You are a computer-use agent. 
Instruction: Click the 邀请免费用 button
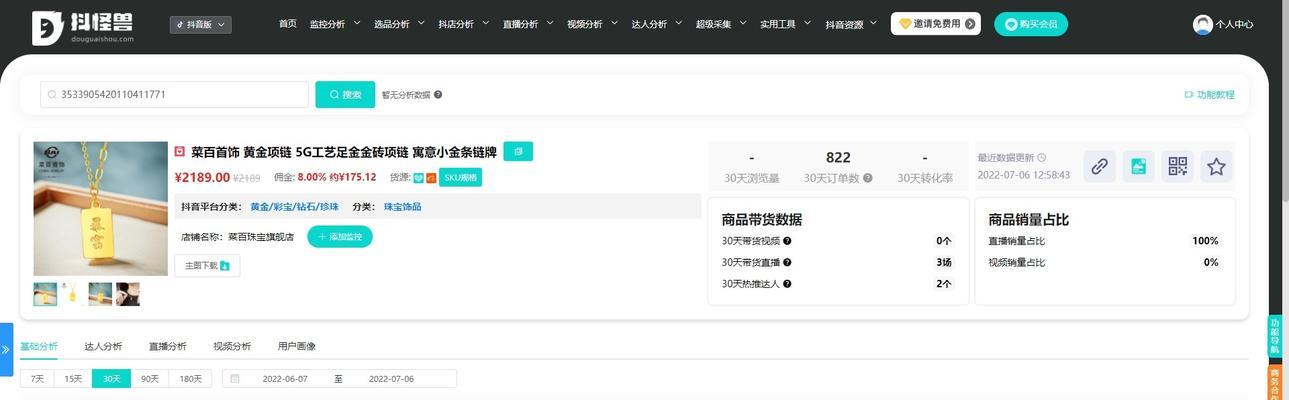click(936, 24)
